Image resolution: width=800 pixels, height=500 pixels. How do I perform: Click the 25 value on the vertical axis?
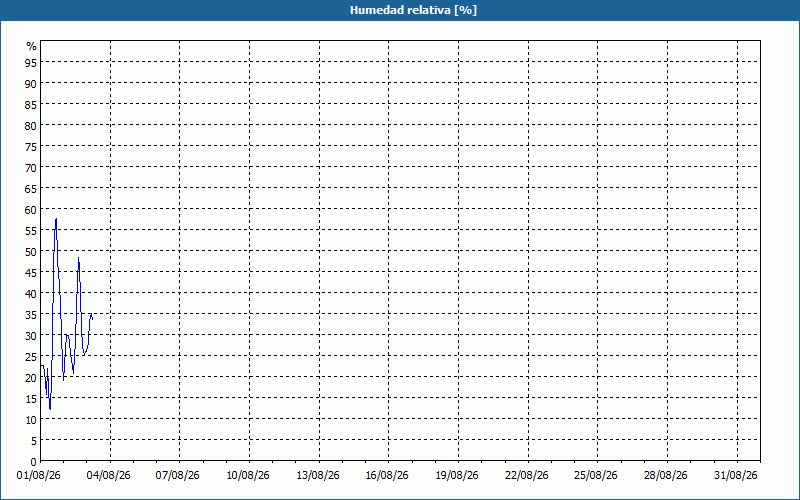[x=31, y=357]
